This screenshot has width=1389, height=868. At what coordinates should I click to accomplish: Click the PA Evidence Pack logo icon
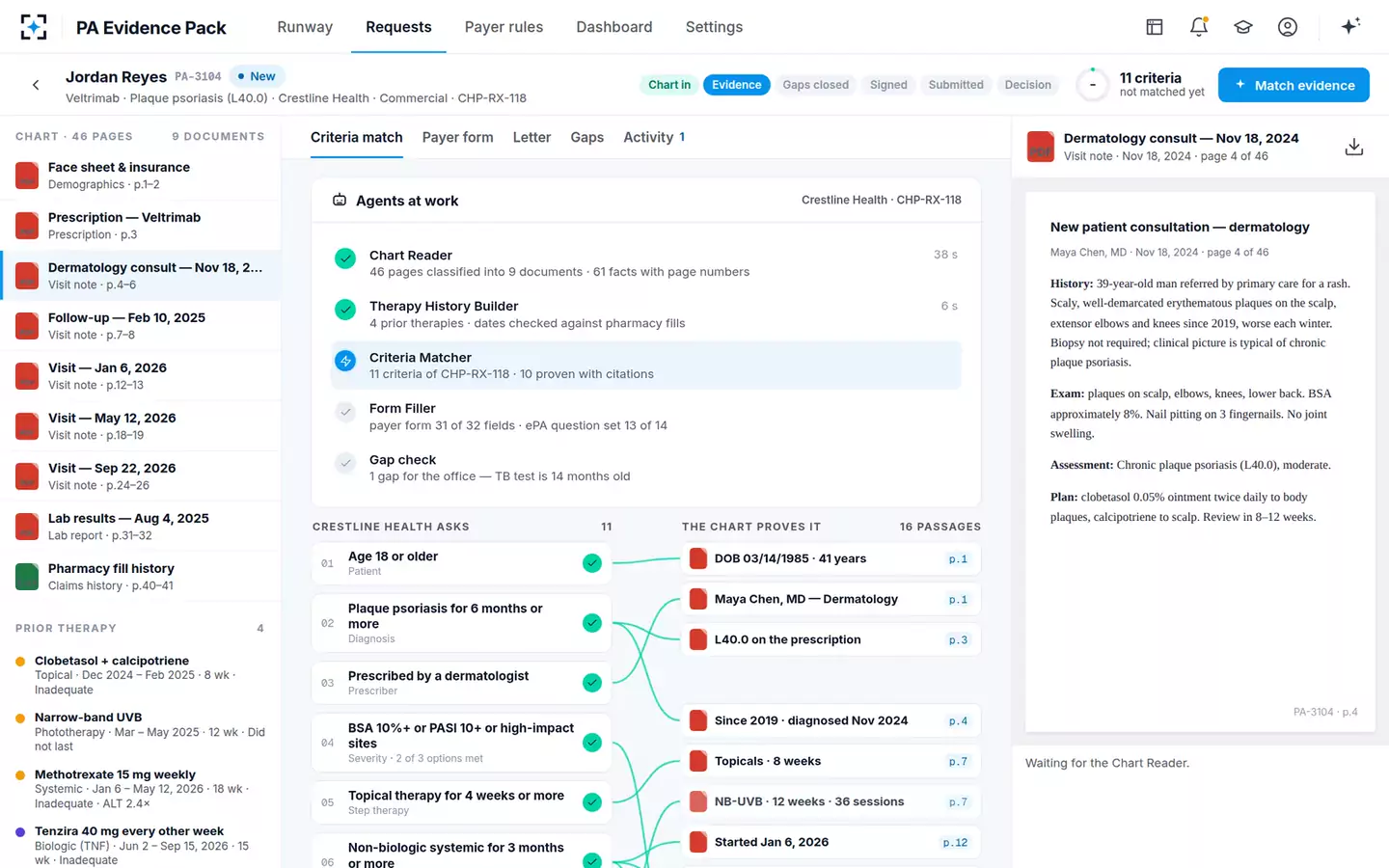(34, 27)
